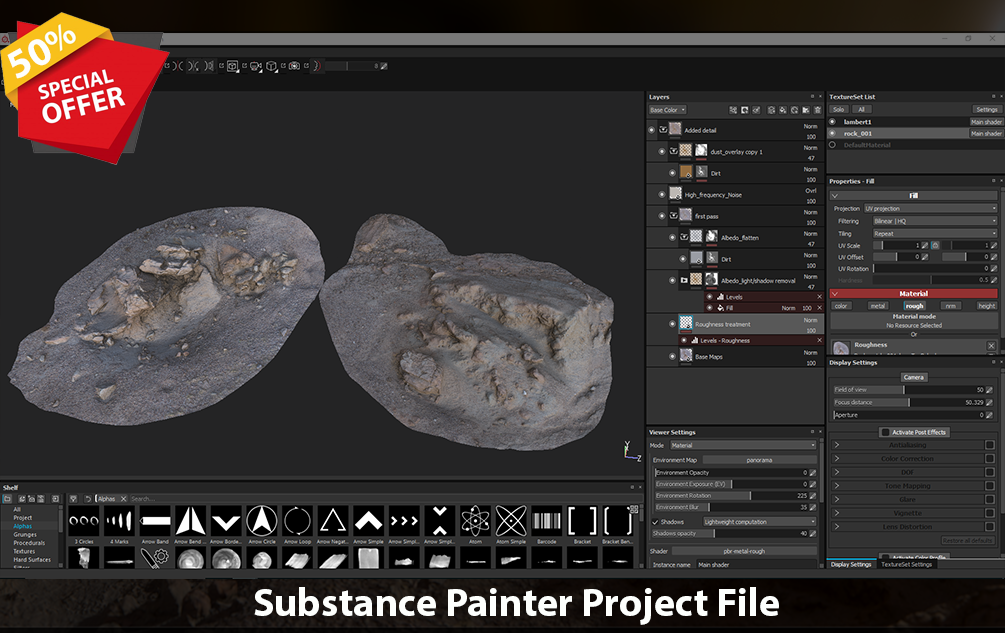Click pencil icon beside Environment Rotation
Image resolution: width=1005 pixels, height=633 pixels.
point(813,496)
